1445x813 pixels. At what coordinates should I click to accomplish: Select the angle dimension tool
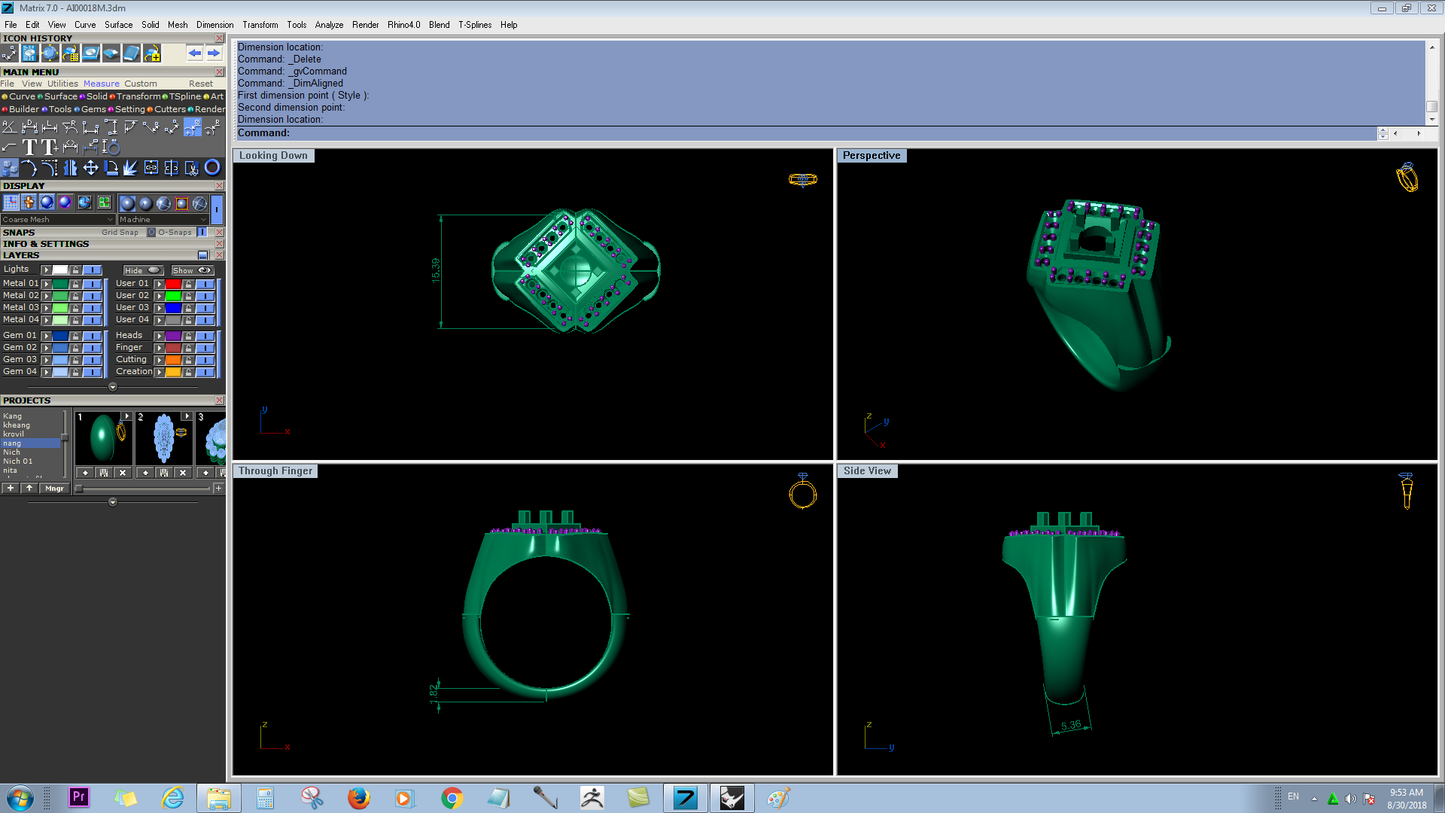pos(9,128)
